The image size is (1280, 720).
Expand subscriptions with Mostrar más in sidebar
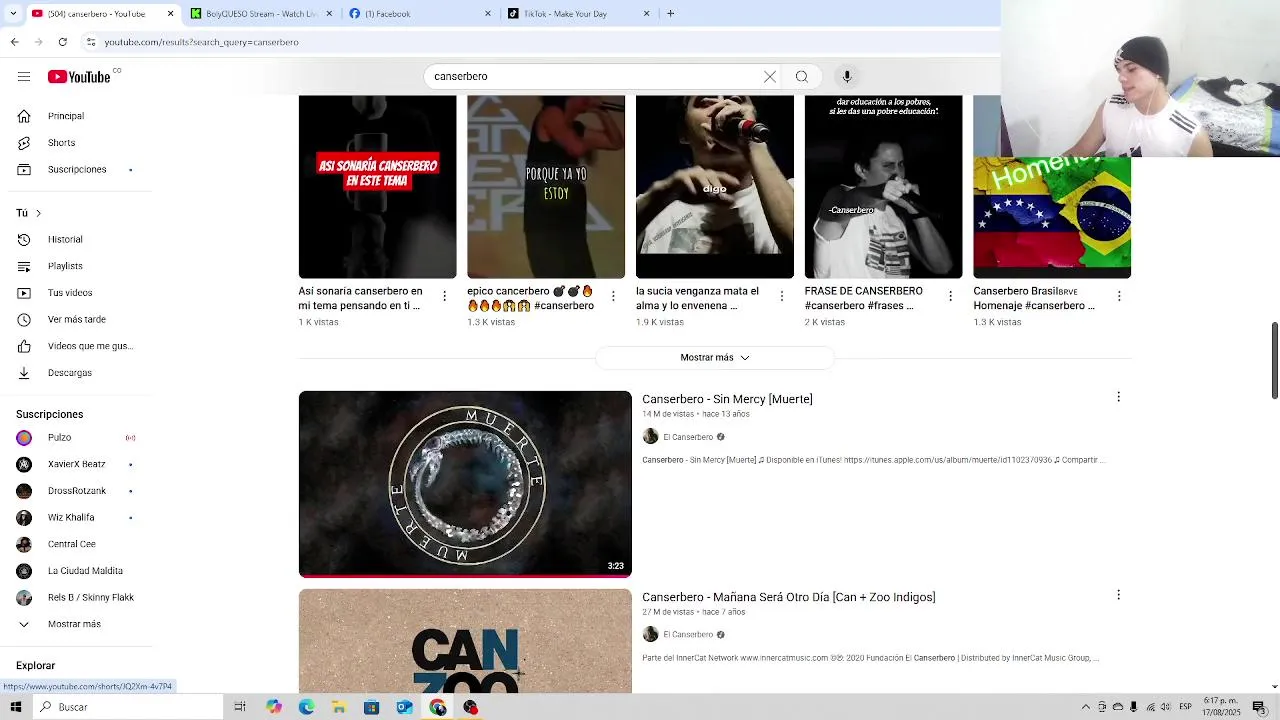tap(76, 624)
